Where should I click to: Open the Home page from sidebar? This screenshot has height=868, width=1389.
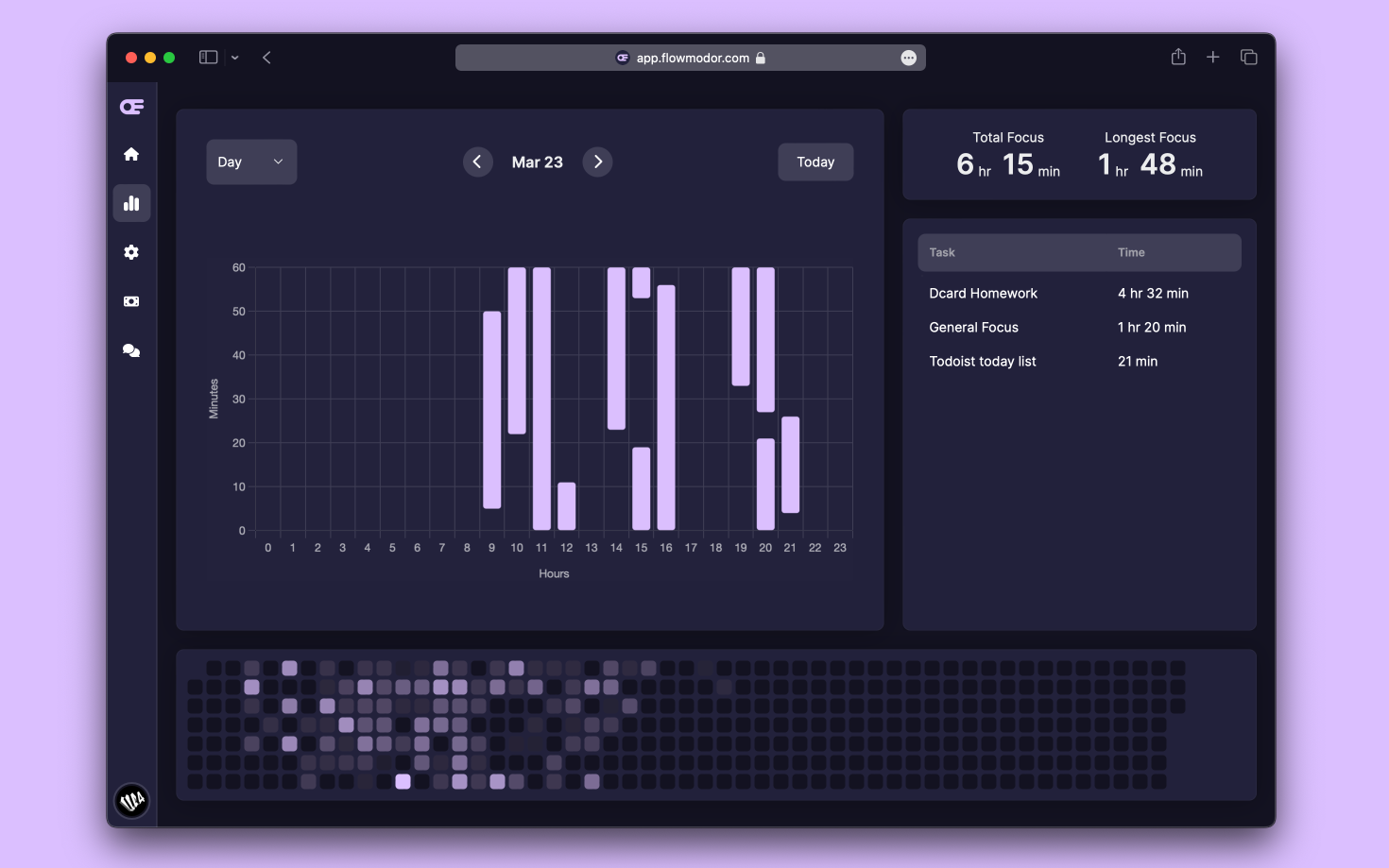(x=131, y=154)
